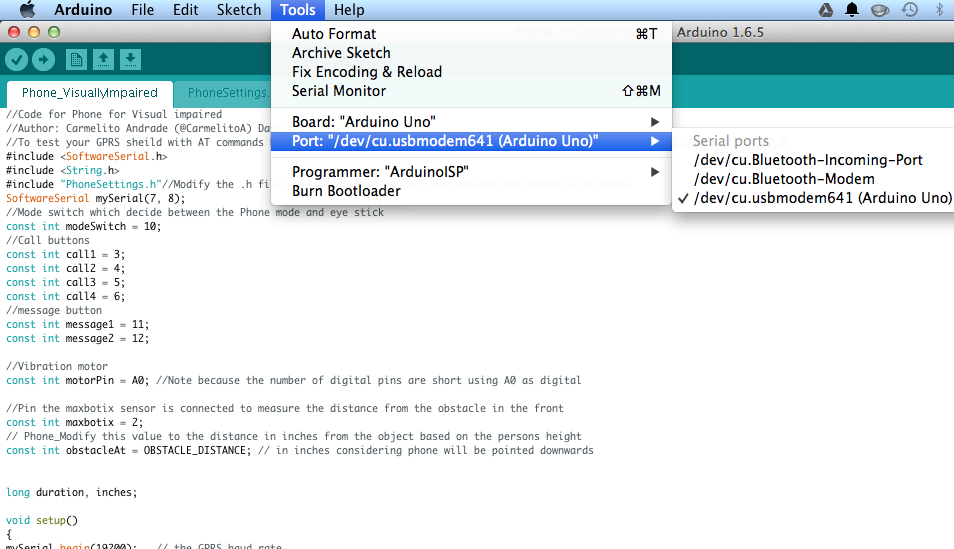The image size is (954, 549).
Task: Click the yellow minimize window button
Action: (34, 32)
